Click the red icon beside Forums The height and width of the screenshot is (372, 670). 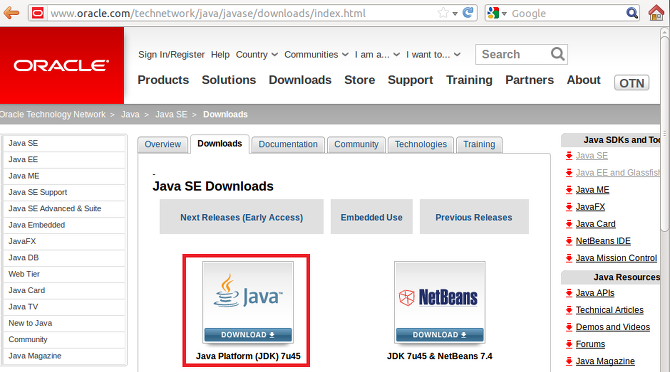click(x=569, y=344)
